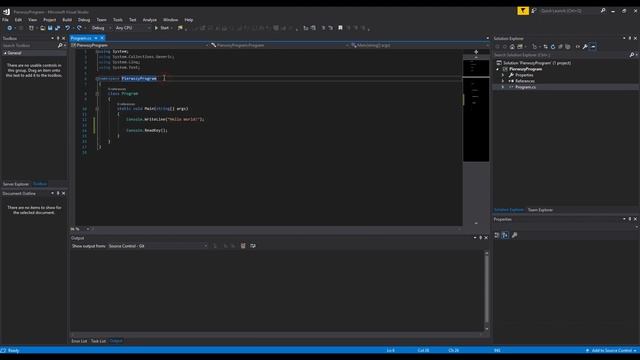This screenshot has width=640, height=360.
Task: Open the File menu
Action: click(x=5, y=20)
